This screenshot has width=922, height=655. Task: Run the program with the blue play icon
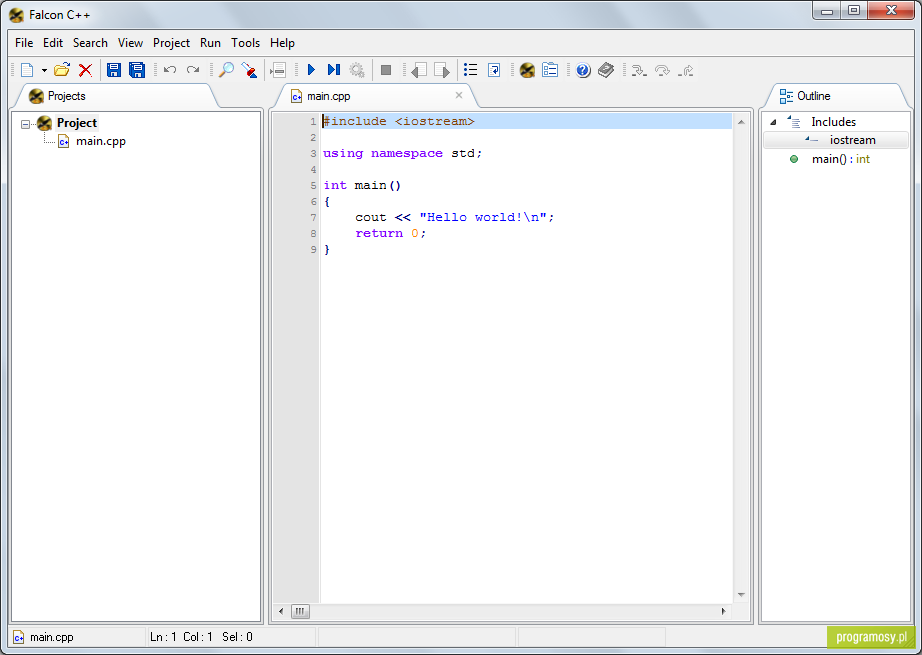pos(311,70)
